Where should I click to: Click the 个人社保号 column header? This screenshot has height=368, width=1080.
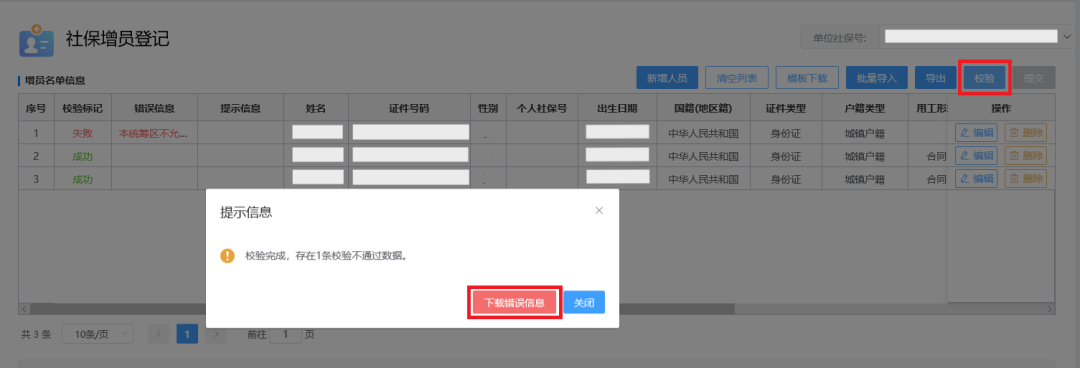coord(541,108)
